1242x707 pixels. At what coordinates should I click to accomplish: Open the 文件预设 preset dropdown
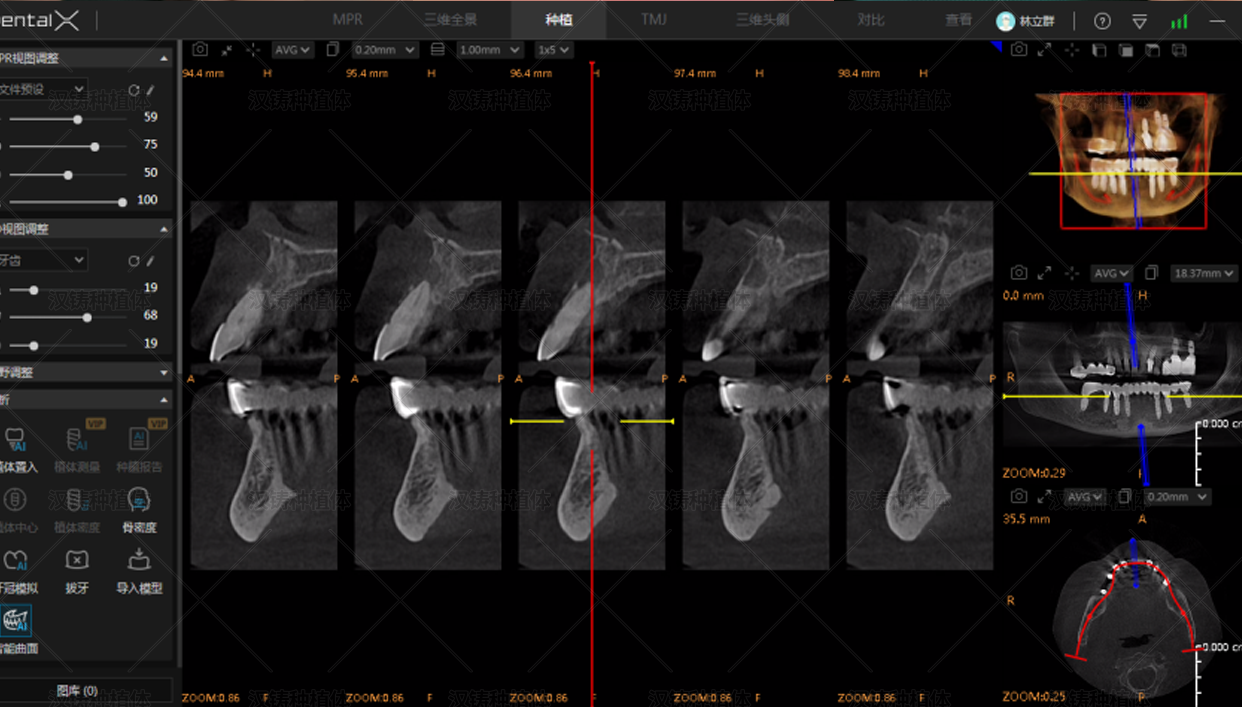(43, 89)
